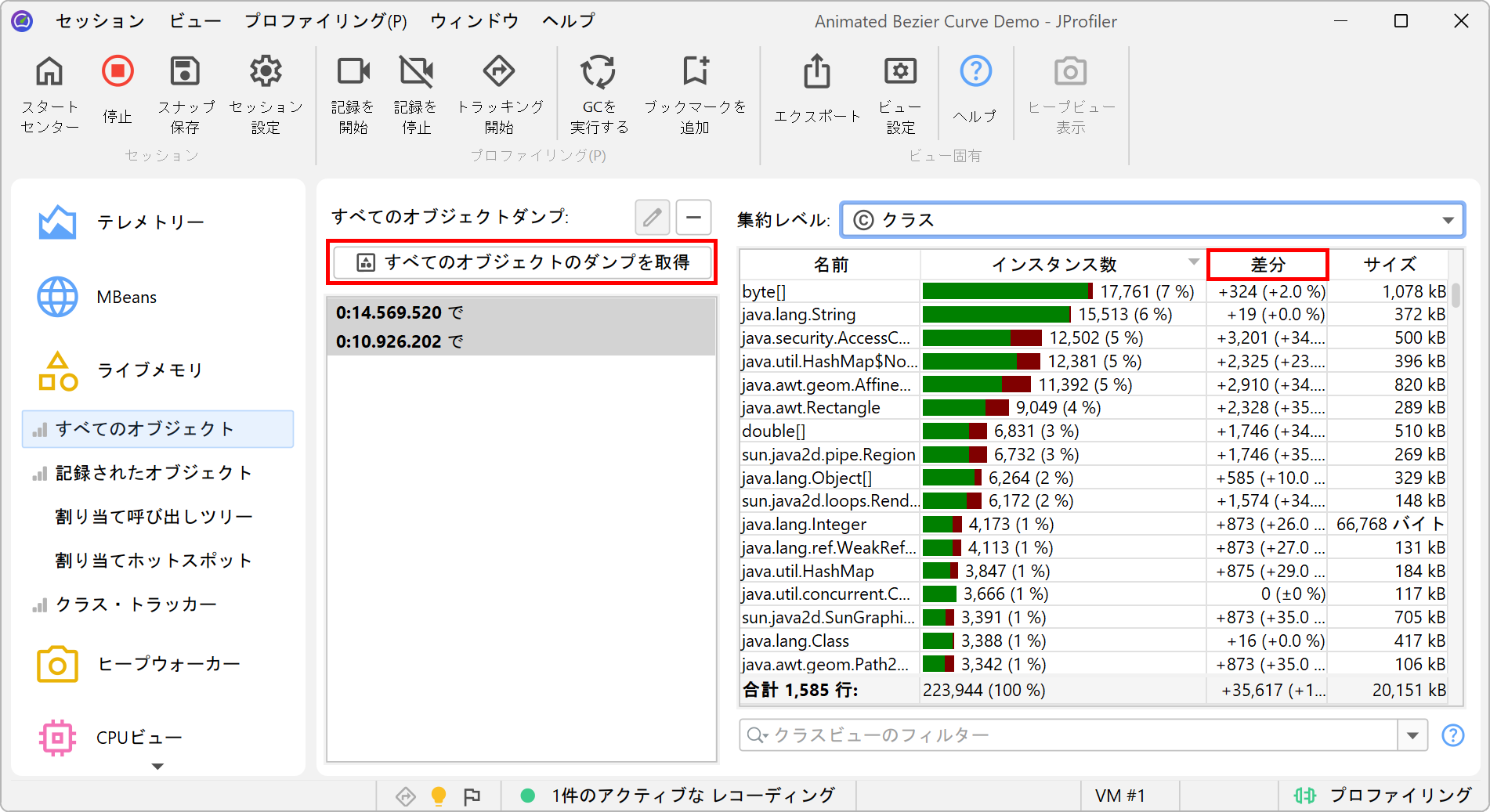Open the プロファイリング(P) menu
The image size is (1490, 812).
pos(325,21)
